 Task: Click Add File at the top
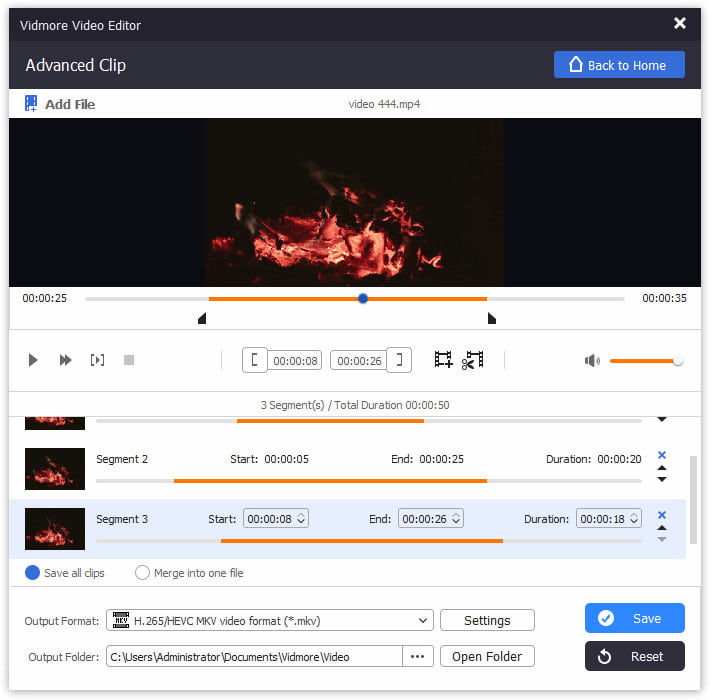(x=60, y=104)
